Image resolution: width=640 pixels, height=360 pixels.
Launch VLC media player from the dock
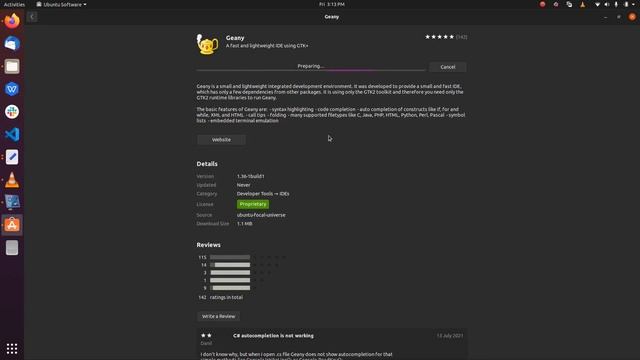point(12,180)
